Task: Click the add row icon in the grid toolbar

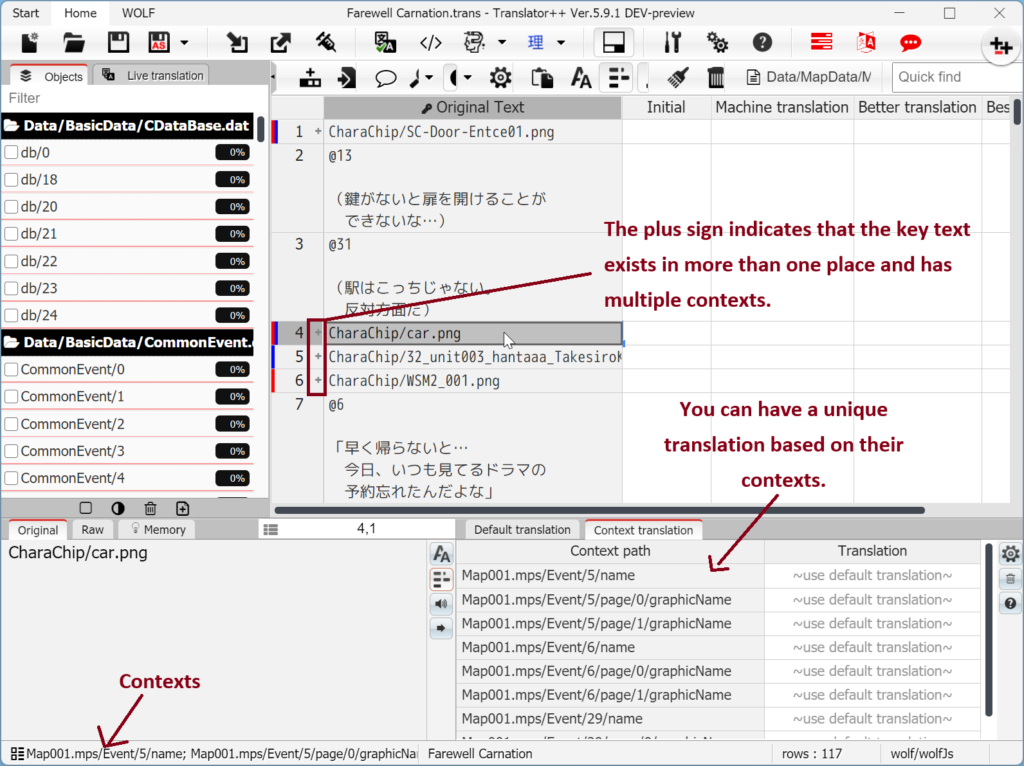Action: pyautogui.click(x=310, y=78)
